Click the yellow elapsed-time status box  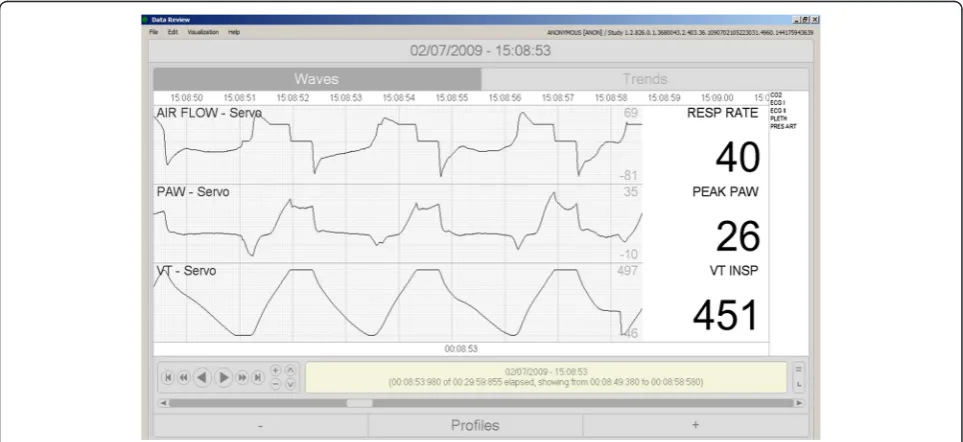(546, 377)
